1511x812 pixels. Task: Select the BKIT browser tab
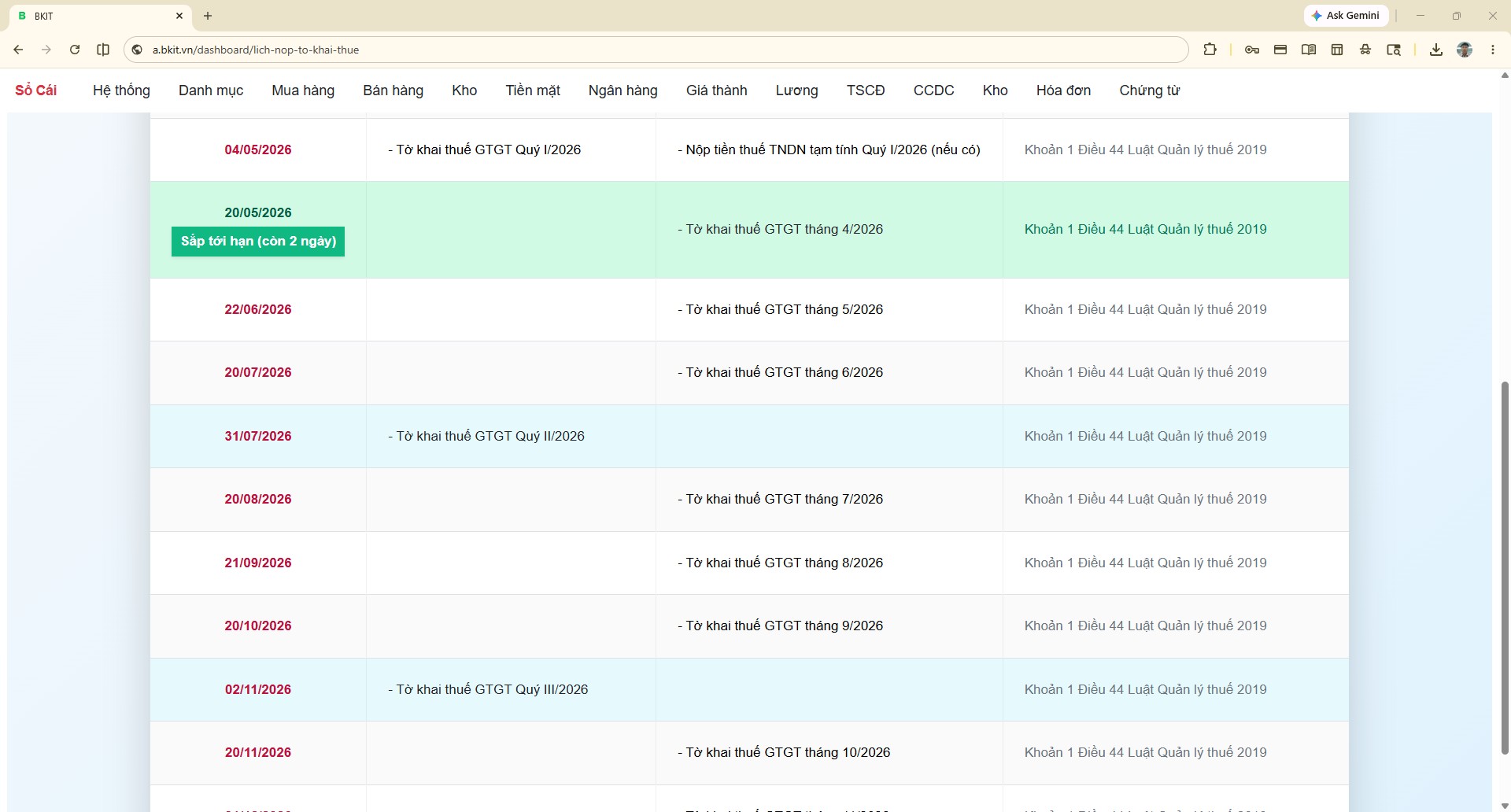pyautogui.click(x=98, y=16)
